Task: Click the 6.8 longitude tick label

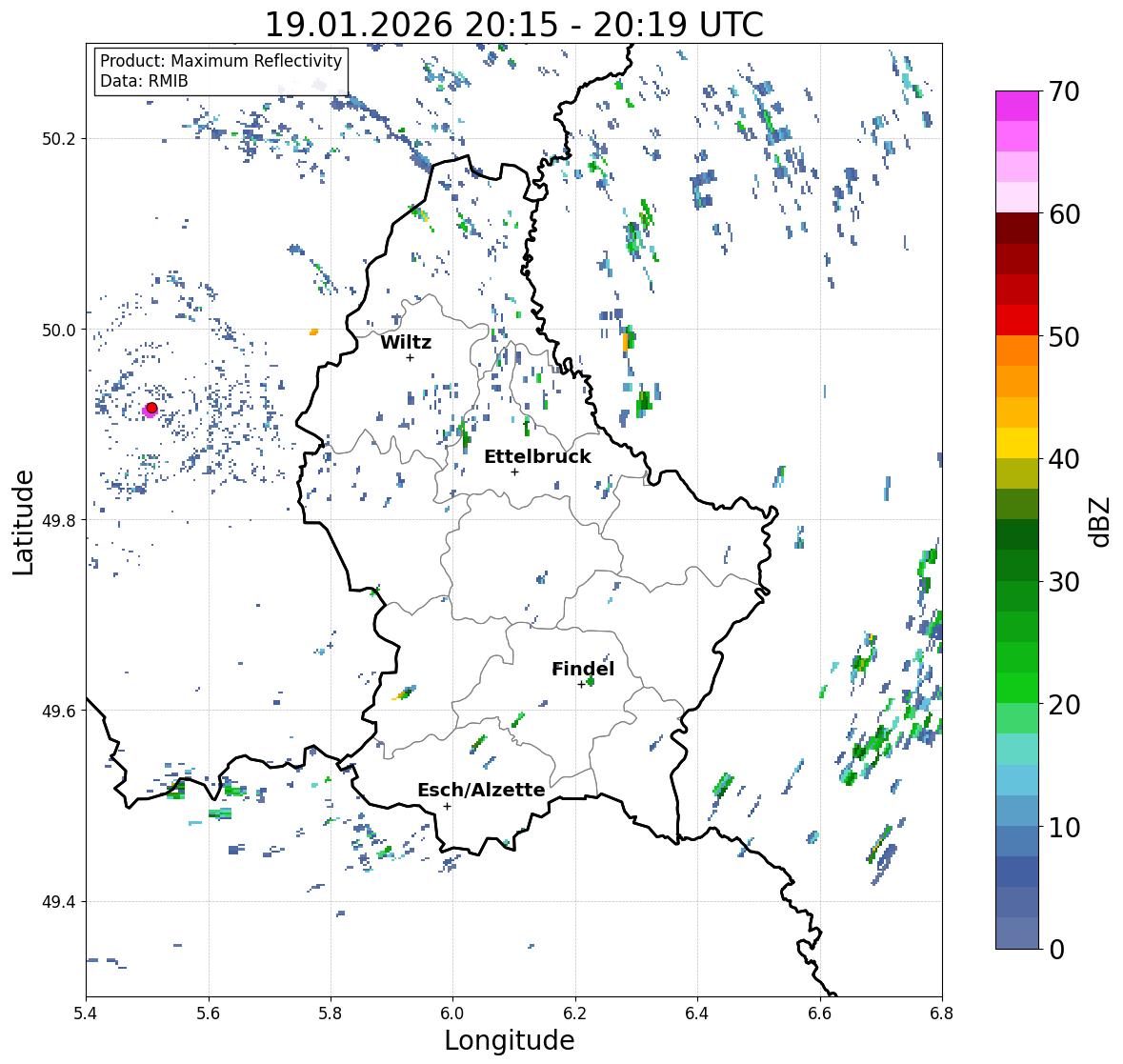Action: click(942, 1014)
